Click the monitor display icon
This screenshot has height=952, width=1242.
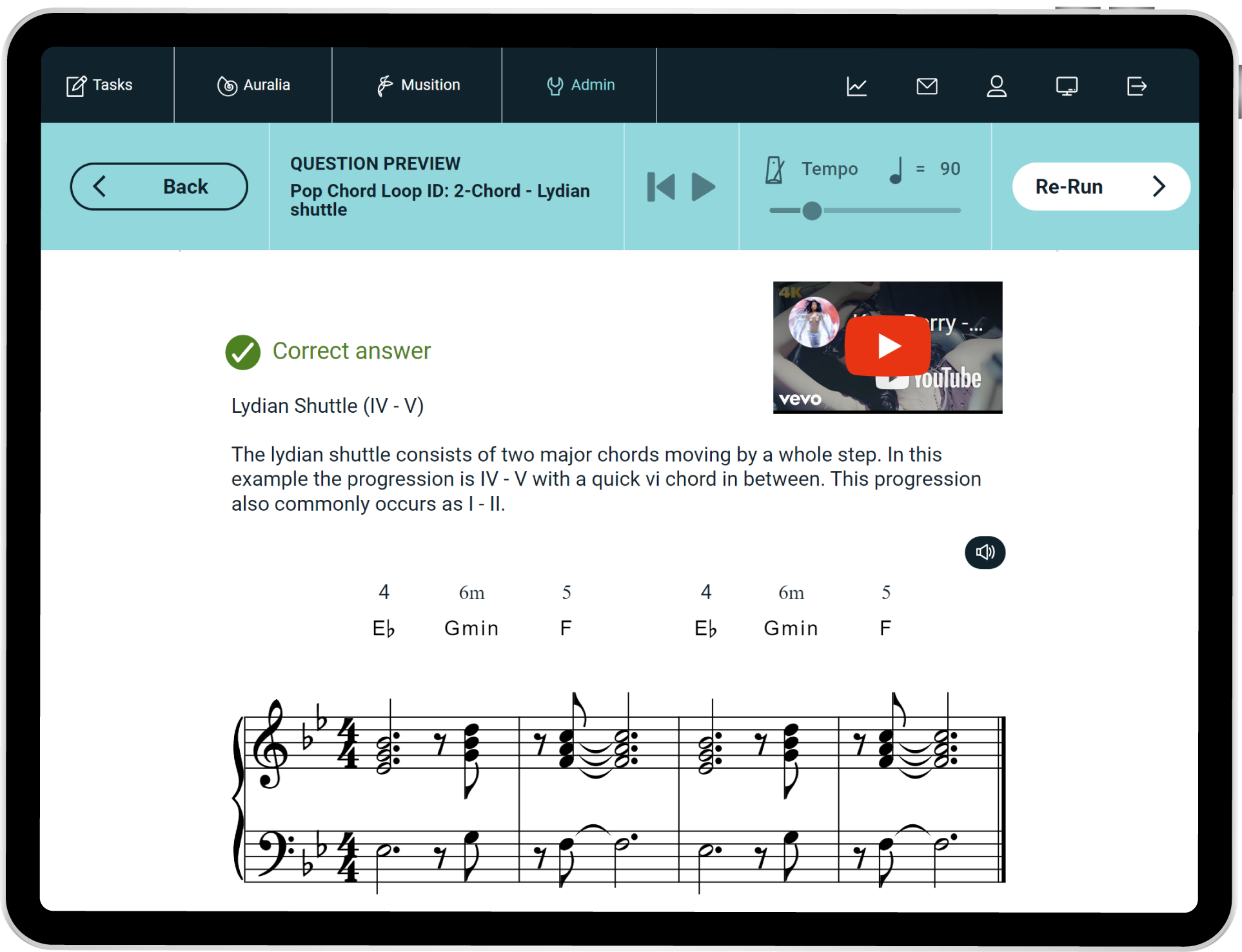(x=1067, y=86)
